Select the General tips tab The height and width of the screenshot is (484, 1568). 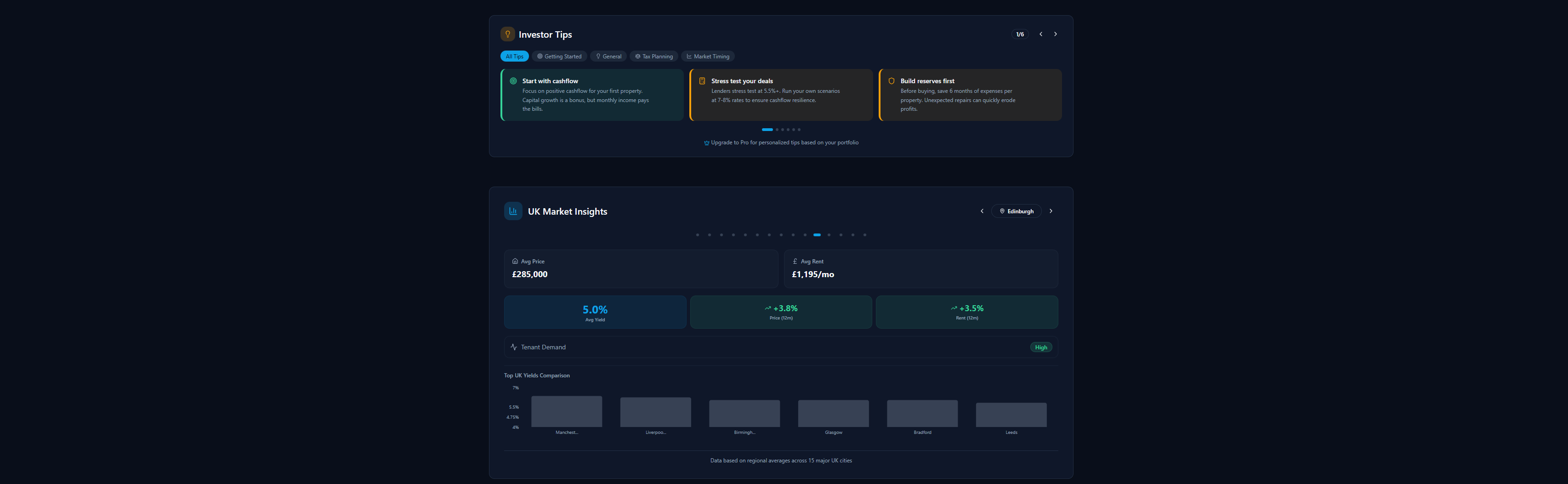pyautogui.click(x=608, y=56)
